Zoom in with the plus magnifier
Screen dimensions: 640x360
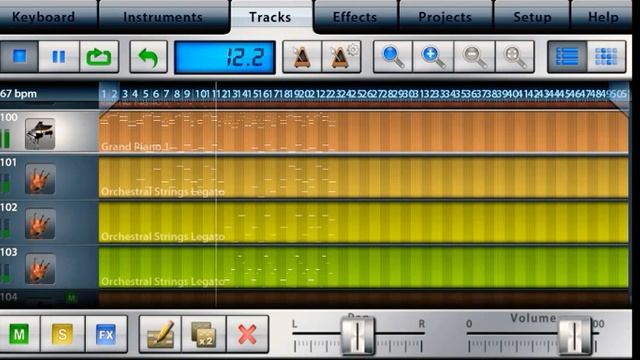[433, 57]
